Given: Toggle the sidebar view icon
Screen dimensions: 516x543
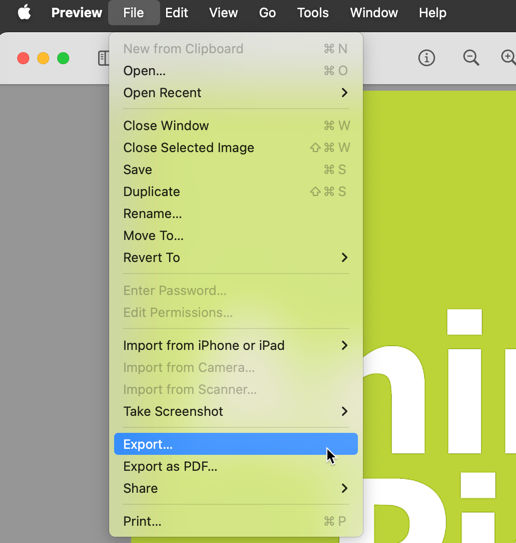Looking at the screenshot, I should point(104,58).
